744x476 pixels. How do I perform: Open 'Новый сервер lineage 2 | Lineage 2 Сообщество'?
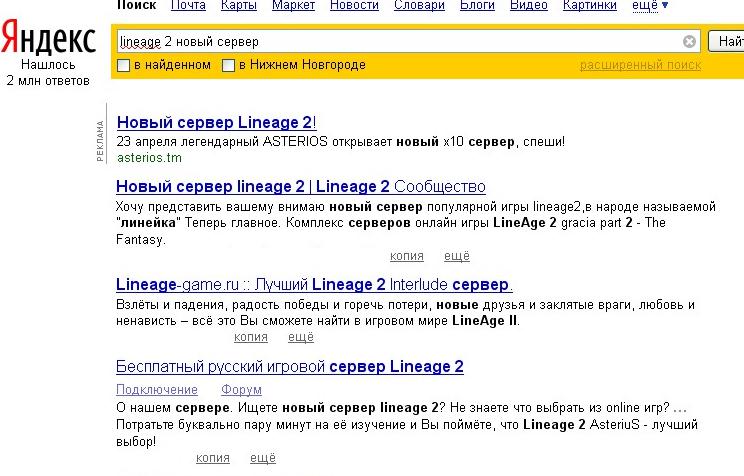tap(301, 187)
